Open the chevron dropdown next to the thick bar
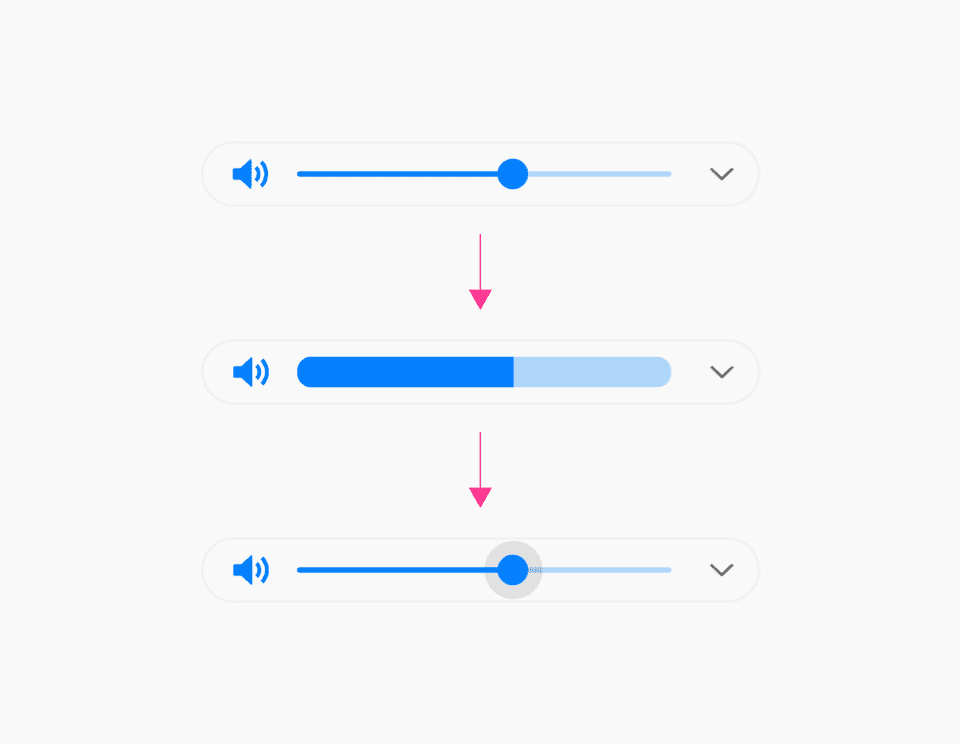This screenshot has width=960, height=744. click(x=721, y=372)
